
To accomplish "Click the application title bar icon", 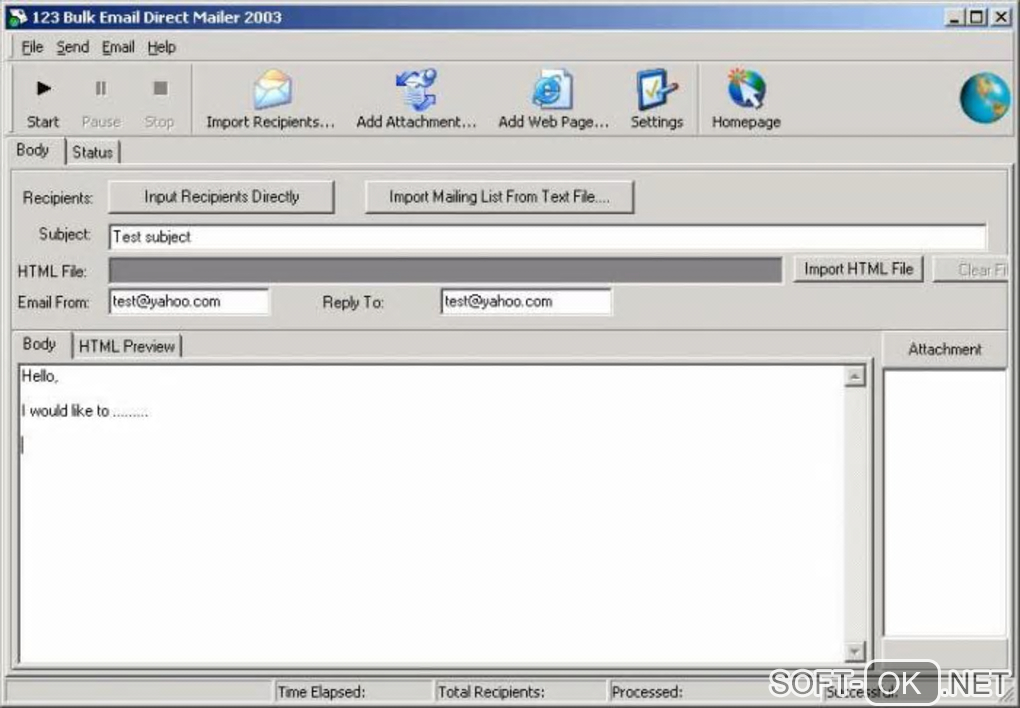I will (x=17, y=18).
